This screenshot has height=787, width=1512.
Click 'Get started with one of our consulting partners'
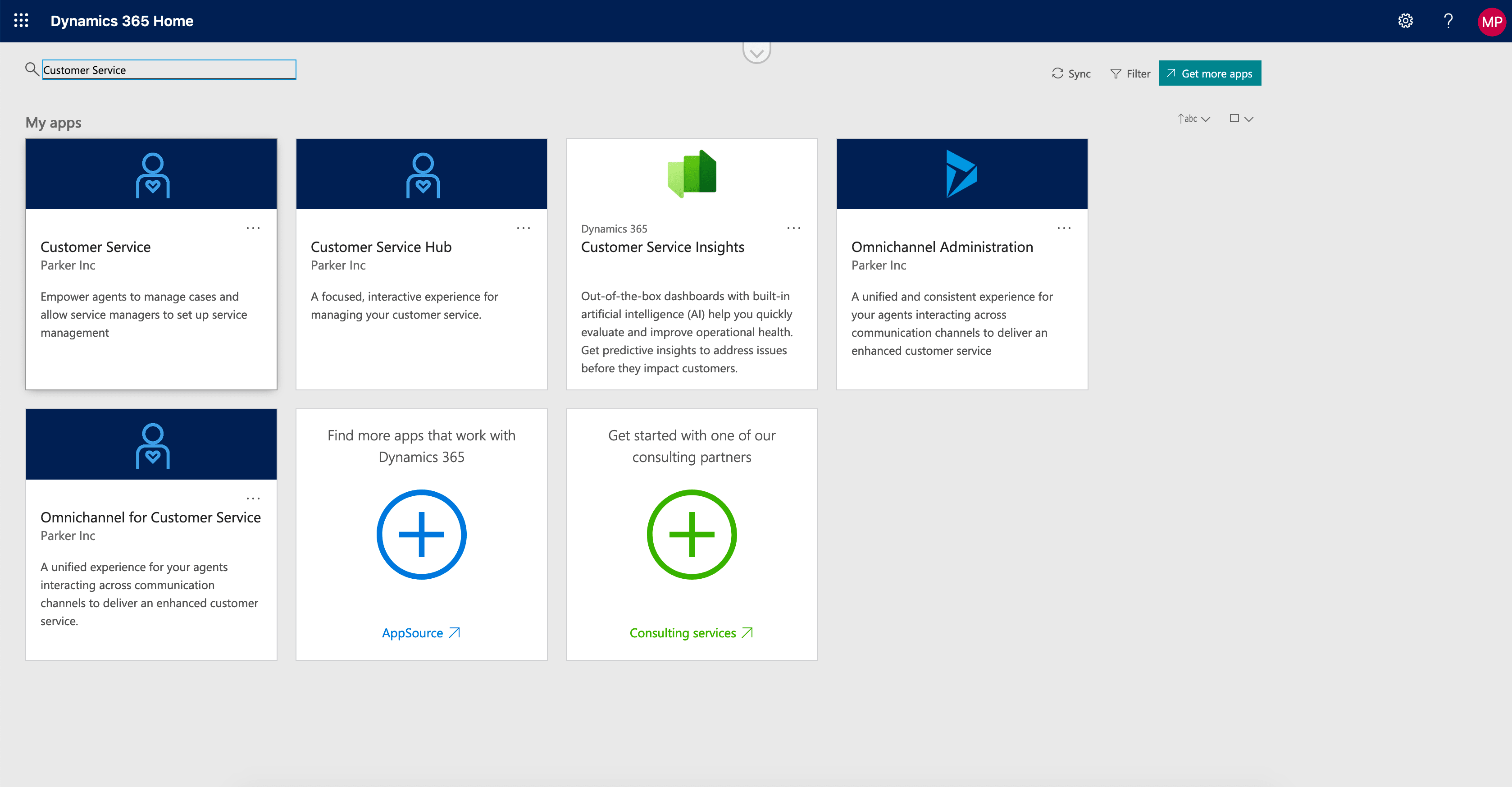[692, 446]
